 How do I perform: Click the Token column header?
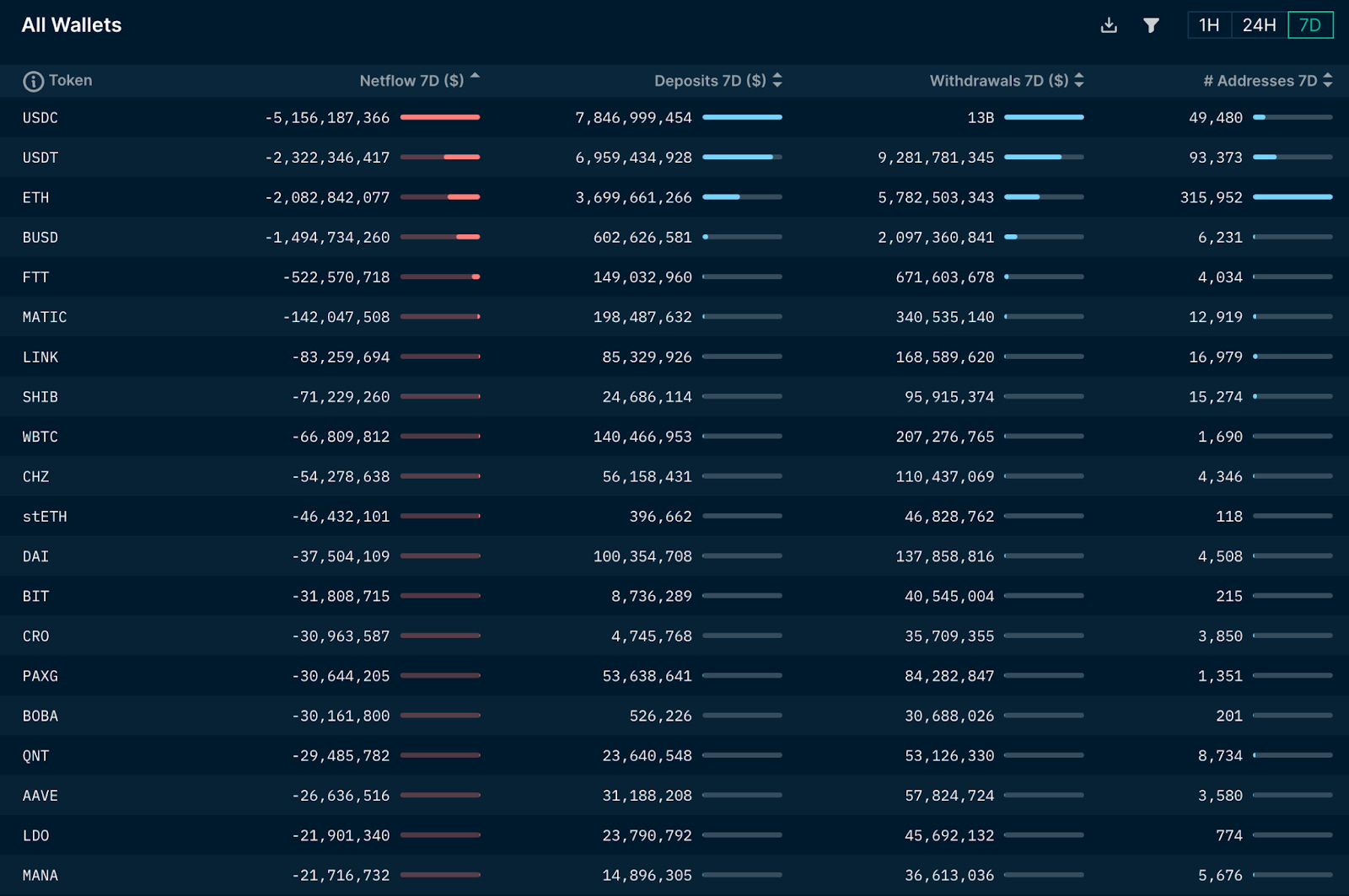coord(70,81)
